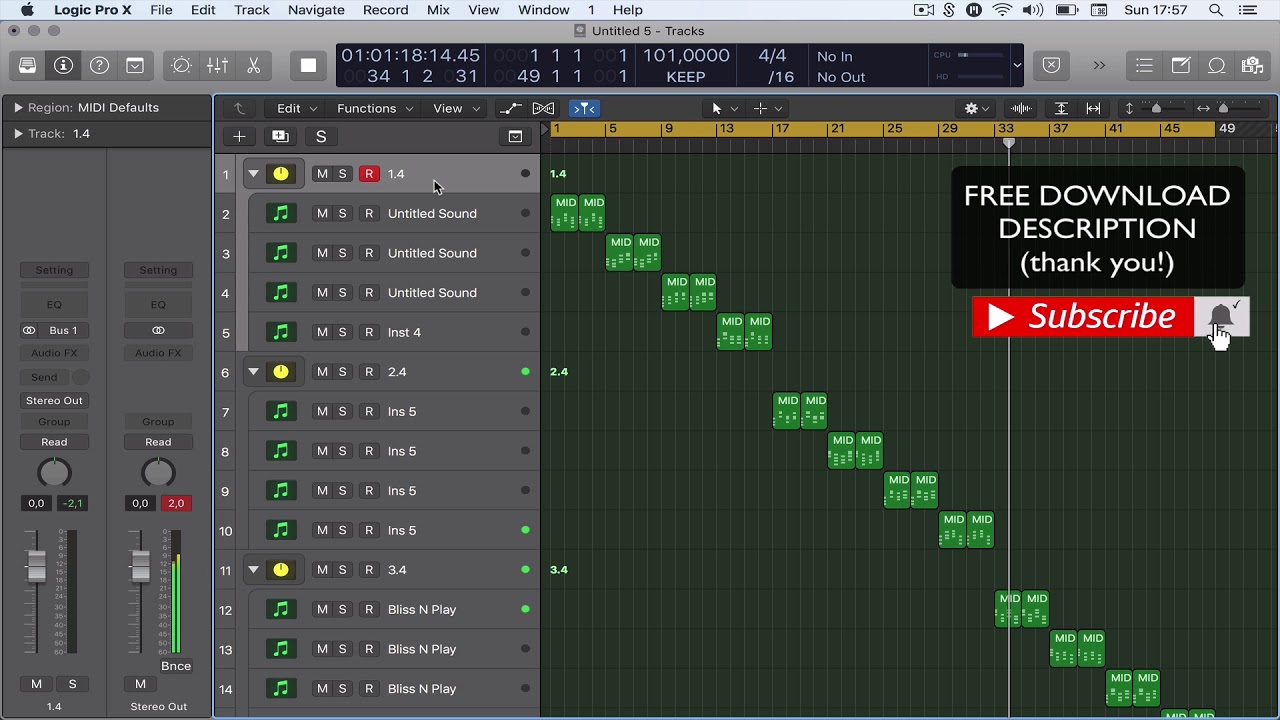Toggle the global Solo S button
This screenshot has width=1280, height=720.
[321, 136]
